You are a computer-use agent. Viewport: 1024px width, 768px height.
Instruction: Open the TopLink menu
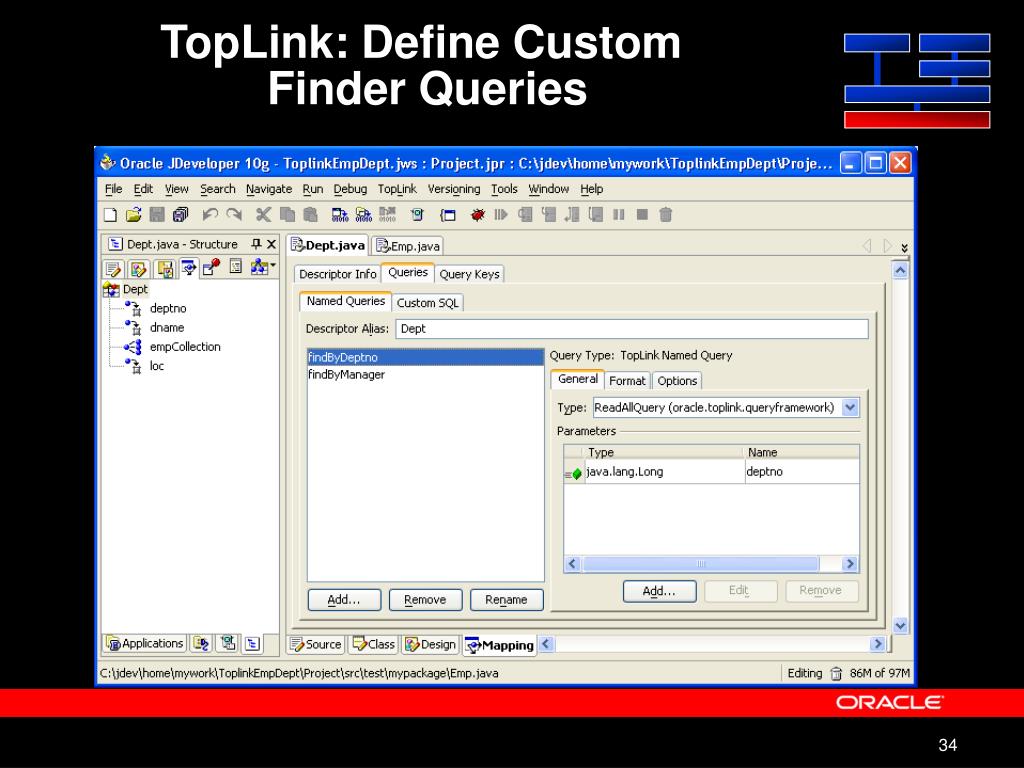pyautogui.click(x=397, y=189)
